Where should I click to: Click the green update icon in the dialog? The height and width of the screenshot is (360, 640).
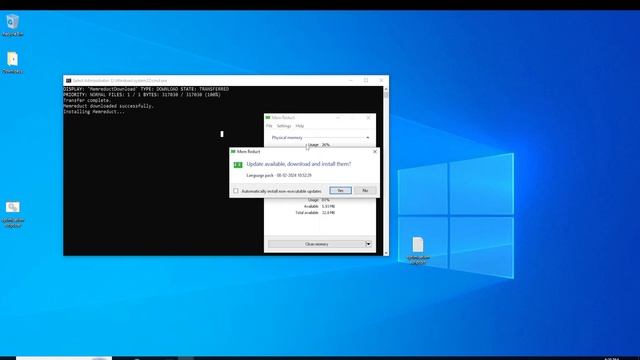coord(238,164)
